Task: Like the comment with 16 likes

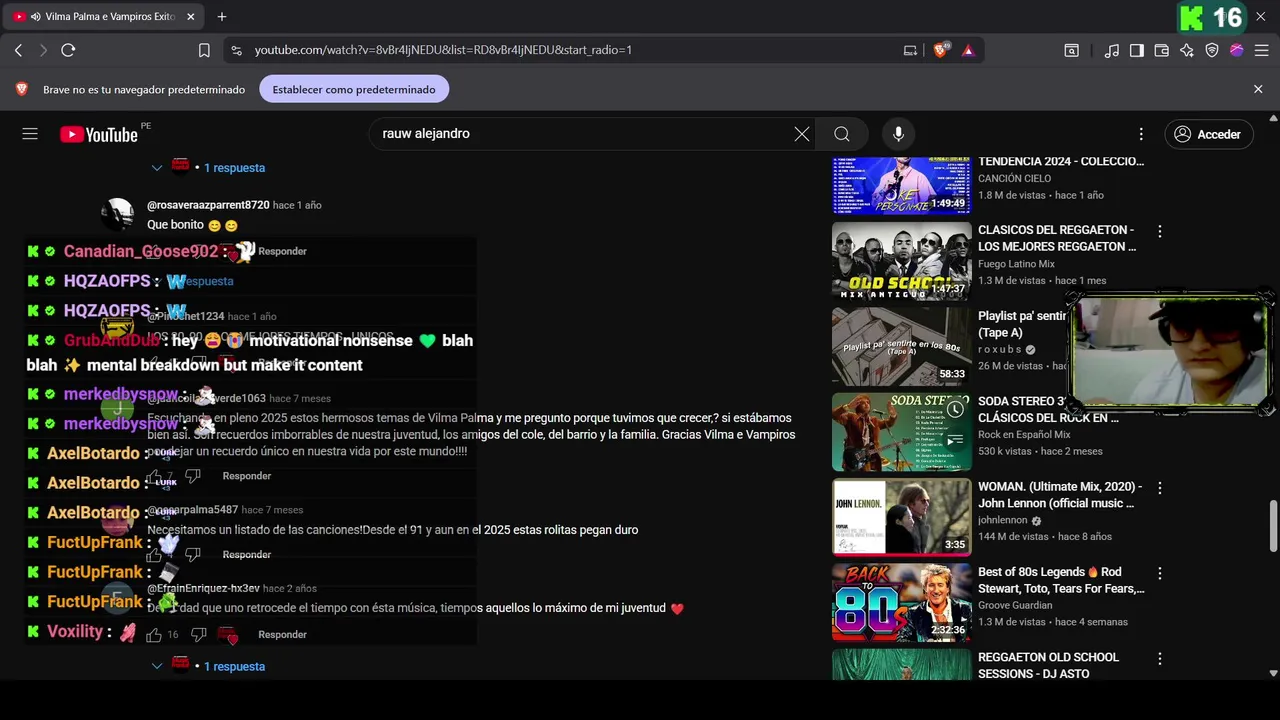Action: (x=154, y=635)
